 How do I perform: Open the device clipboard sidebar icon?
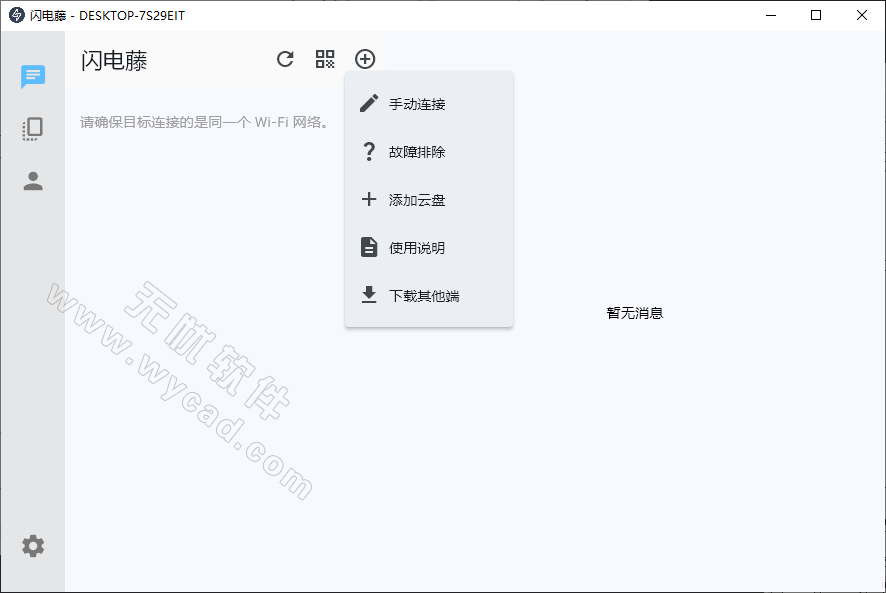33,129
